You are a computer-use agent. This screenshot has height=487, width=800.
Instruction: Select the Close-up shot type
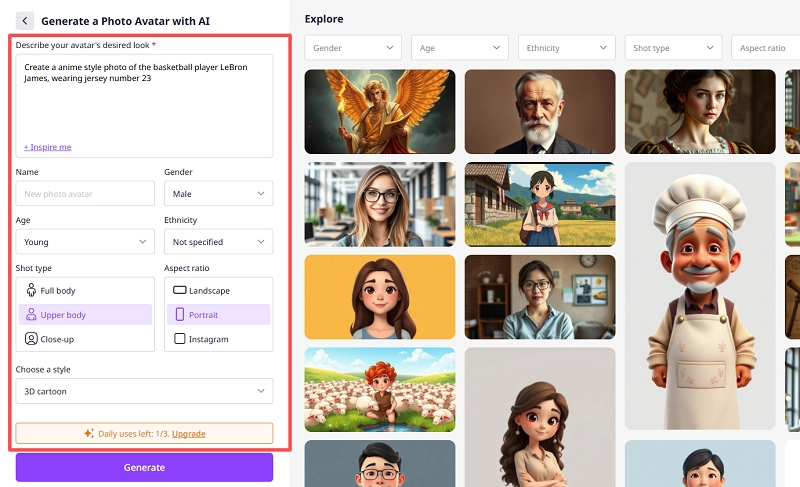click(86, 339)
